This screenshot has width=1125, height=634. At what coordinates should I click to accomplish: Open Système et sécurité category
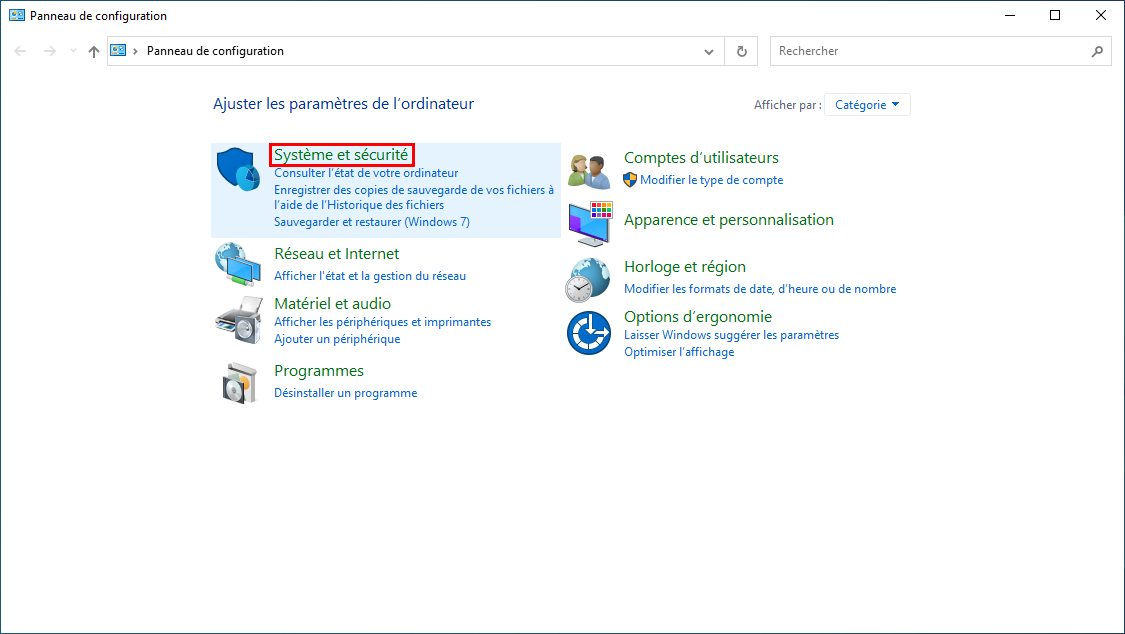tap(341, 154)
